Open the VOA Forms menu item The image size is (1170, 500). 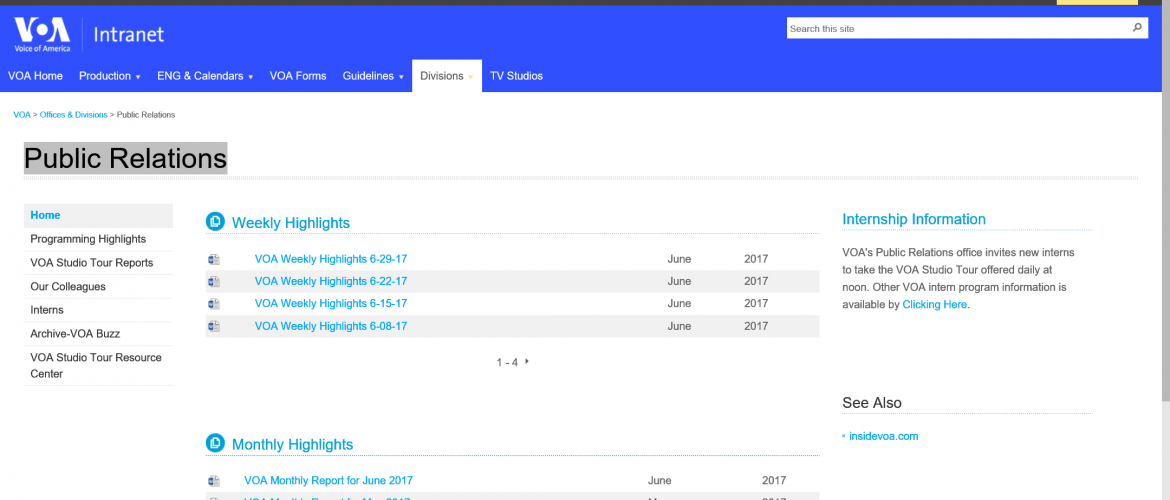298,76
